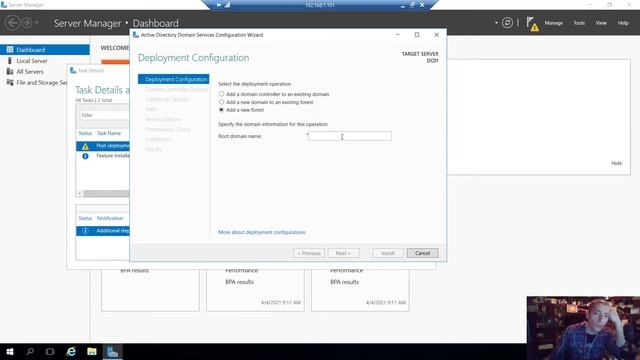Switch to Server Manager taskbar icon

tap(112, 351)
